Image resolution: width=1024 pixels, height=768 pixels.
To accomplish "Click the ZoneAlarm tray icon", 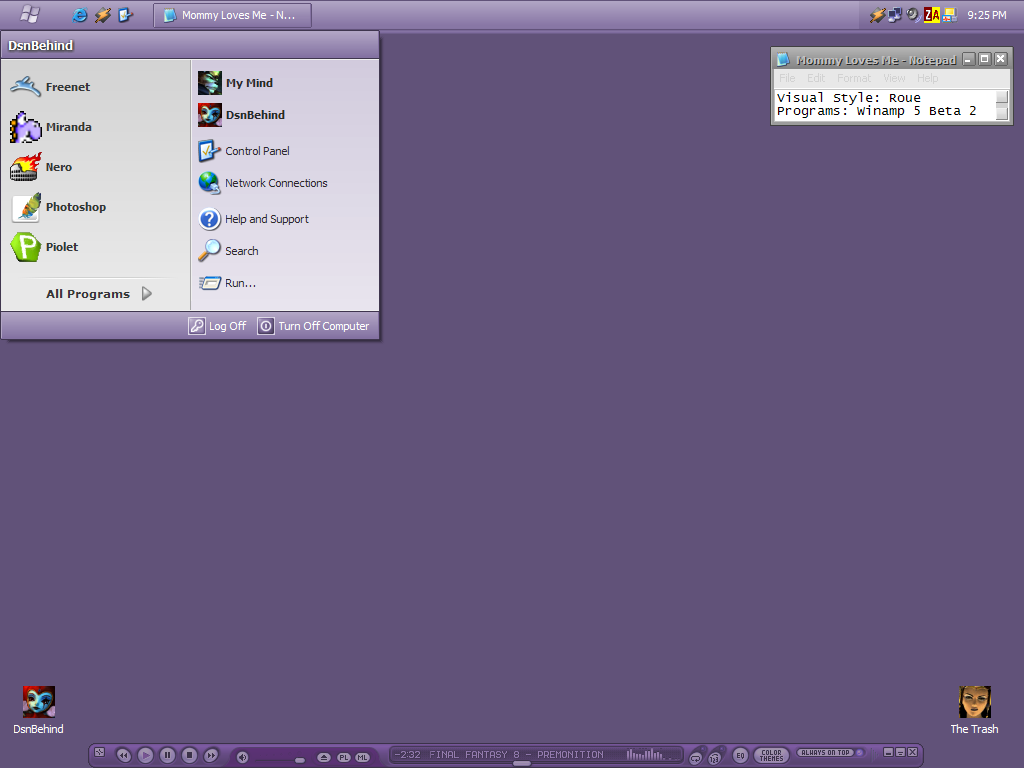I will click(x=931, y=15).
